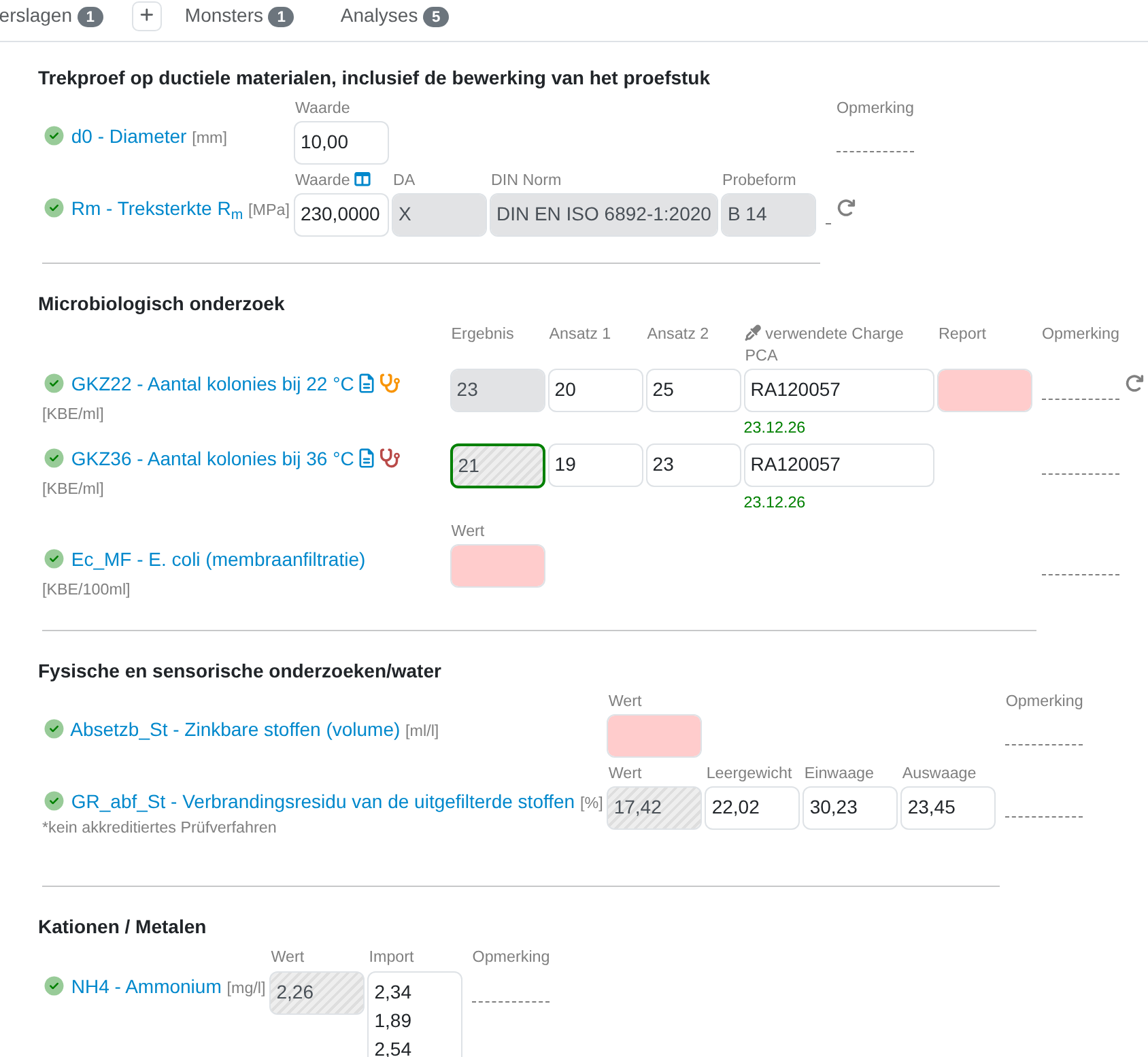Click Auswaage field with 23,45
1148x1057 pixels.
[x=948, y=808]
